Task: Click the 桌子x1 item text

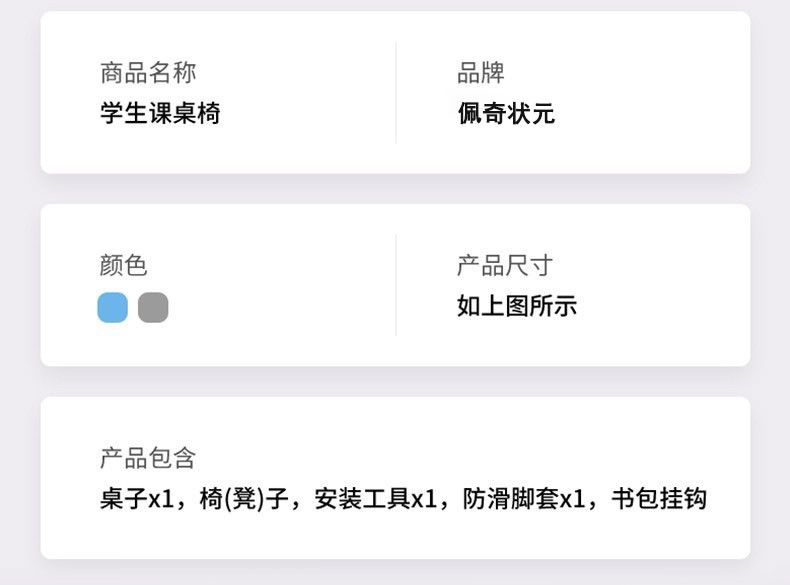Action: coord(137,498)
